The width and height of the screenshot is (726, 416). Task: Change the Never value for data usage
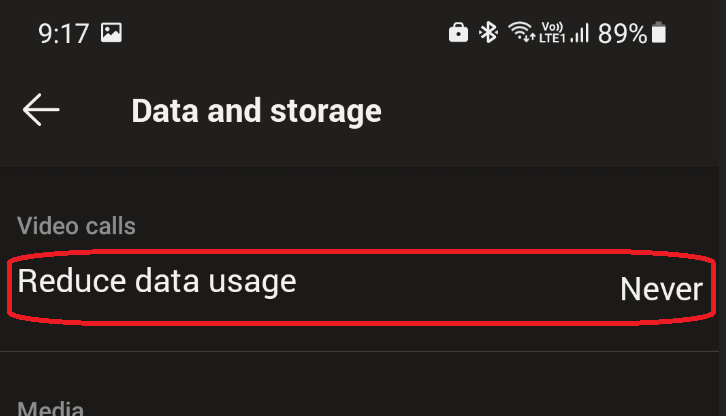(661, 289)
